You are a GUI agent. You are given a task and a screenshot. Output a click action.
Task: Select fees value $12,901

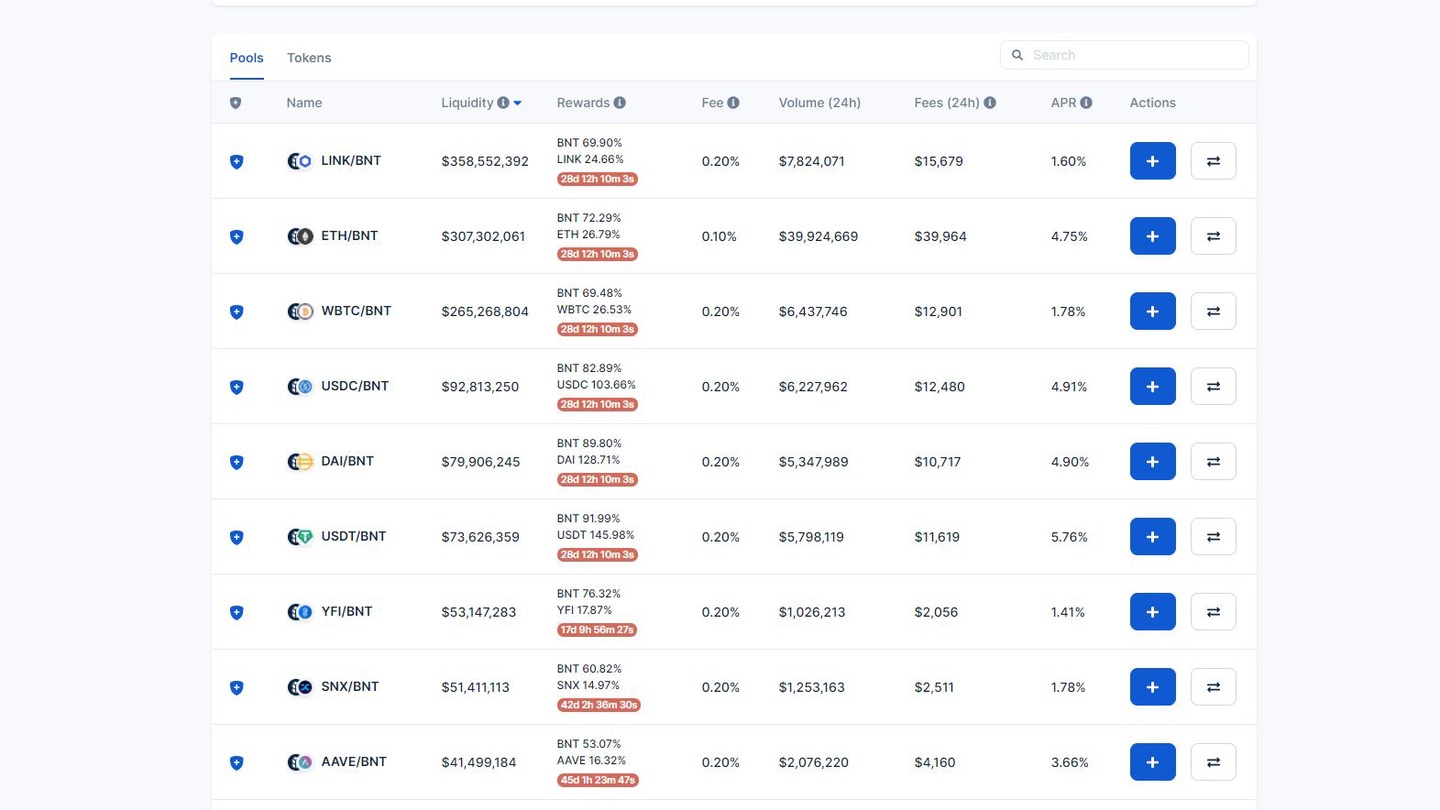click(x=938, y=311)
